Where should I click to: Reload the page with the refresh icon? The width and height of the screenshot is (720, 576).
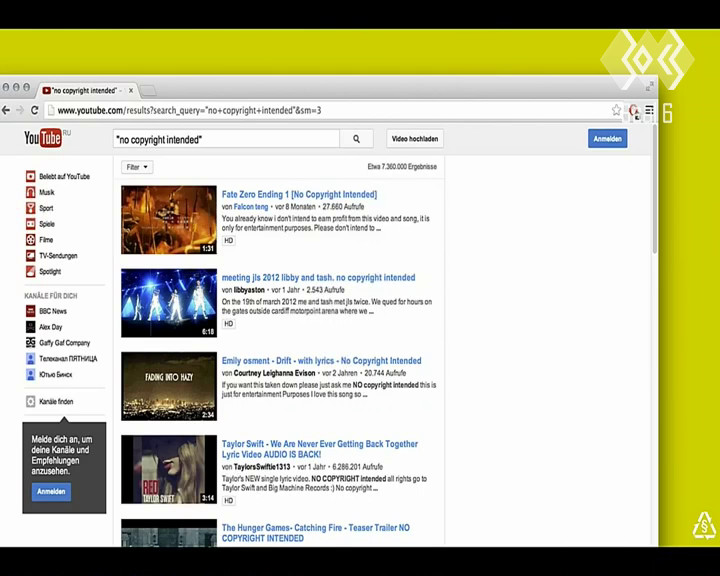coord(34,110)
